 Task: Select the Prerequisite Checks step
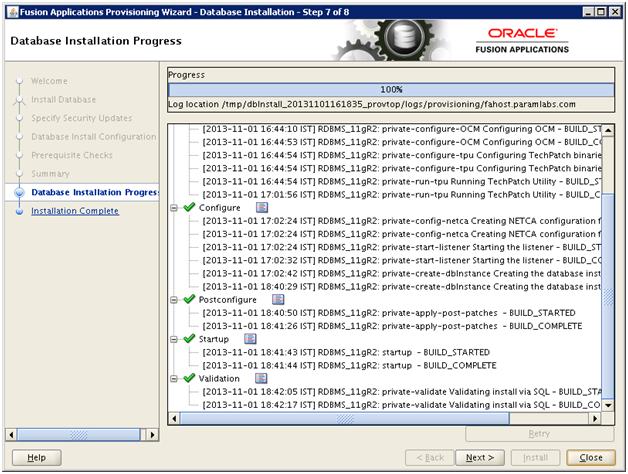(x=72, y=155)
